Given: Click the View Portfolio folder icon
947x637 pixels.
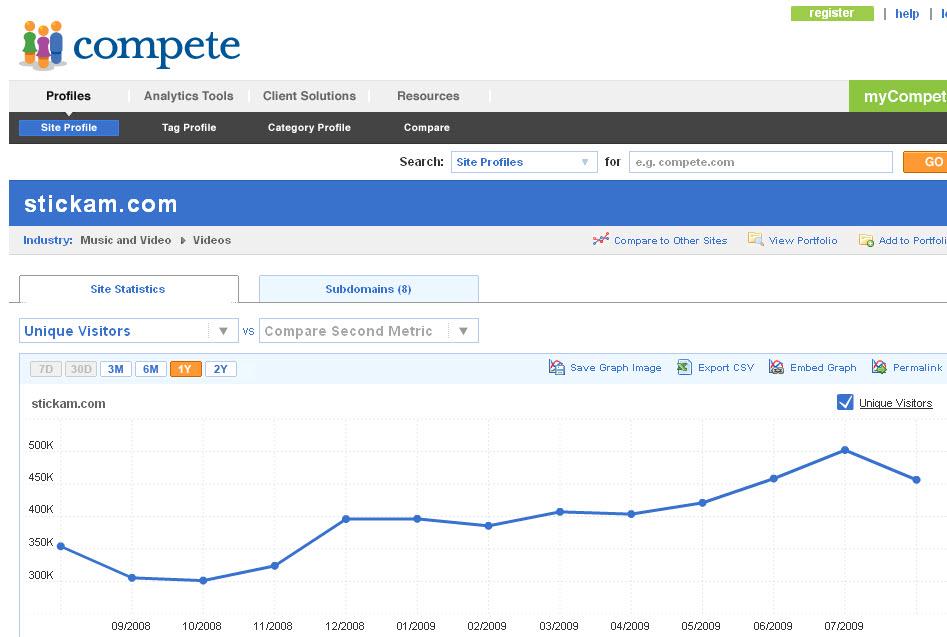Looking at the screenshot, I should point(756,240).
